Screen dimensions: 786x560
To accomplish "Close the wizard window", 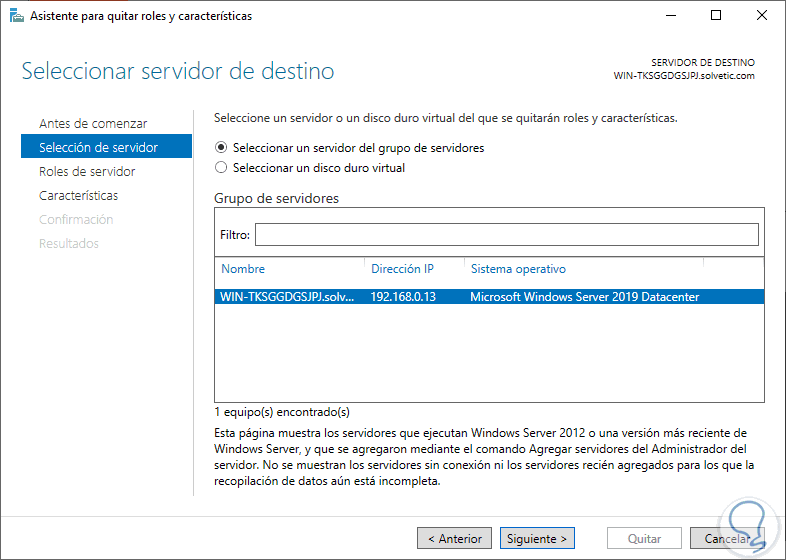I will click(x=761, y=16).
